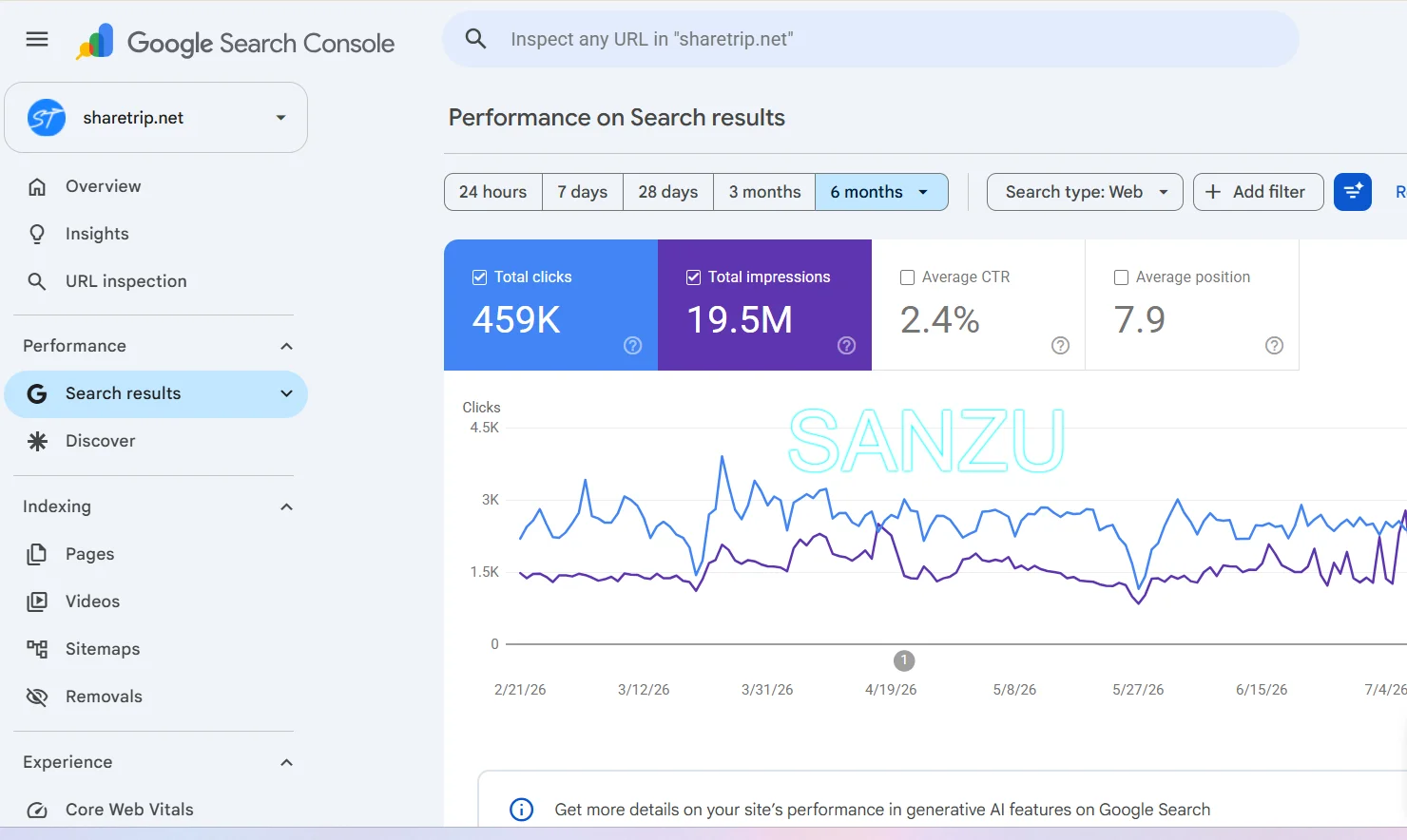Click the Removals hidden-eye icon
Screen dimensions: 1407x840
coord(37,697)
